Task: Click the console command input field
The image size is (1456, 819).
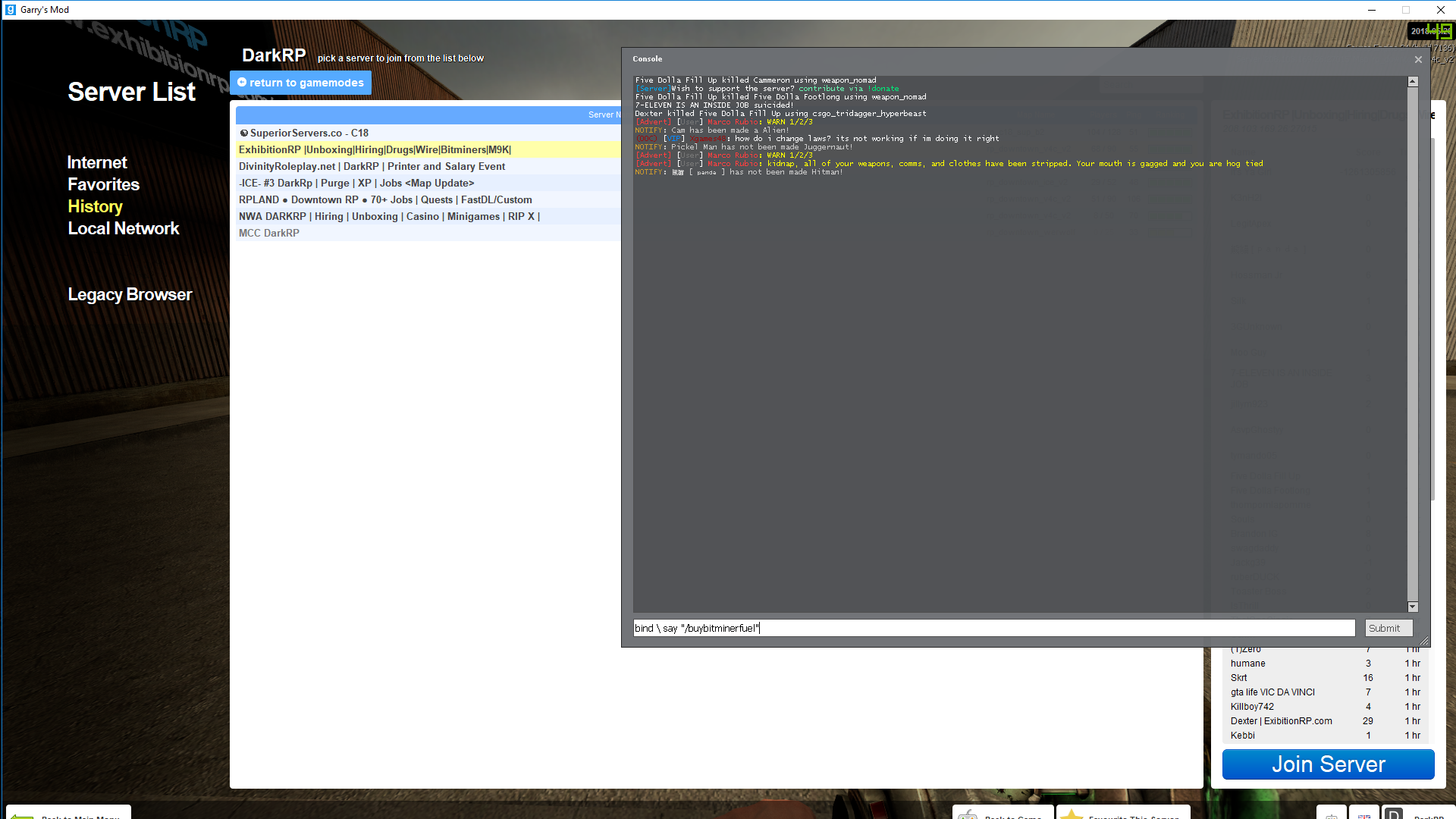Action: point(994,628)
